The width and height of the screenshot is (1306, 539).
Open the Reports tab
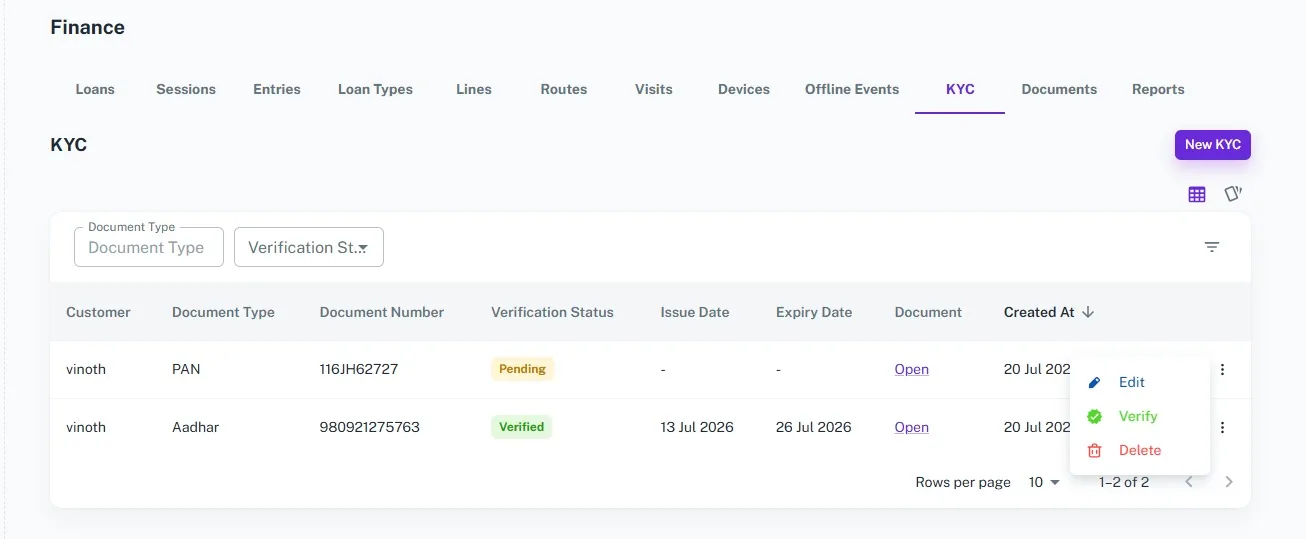pyautogui.click(x=1158, y=89)
